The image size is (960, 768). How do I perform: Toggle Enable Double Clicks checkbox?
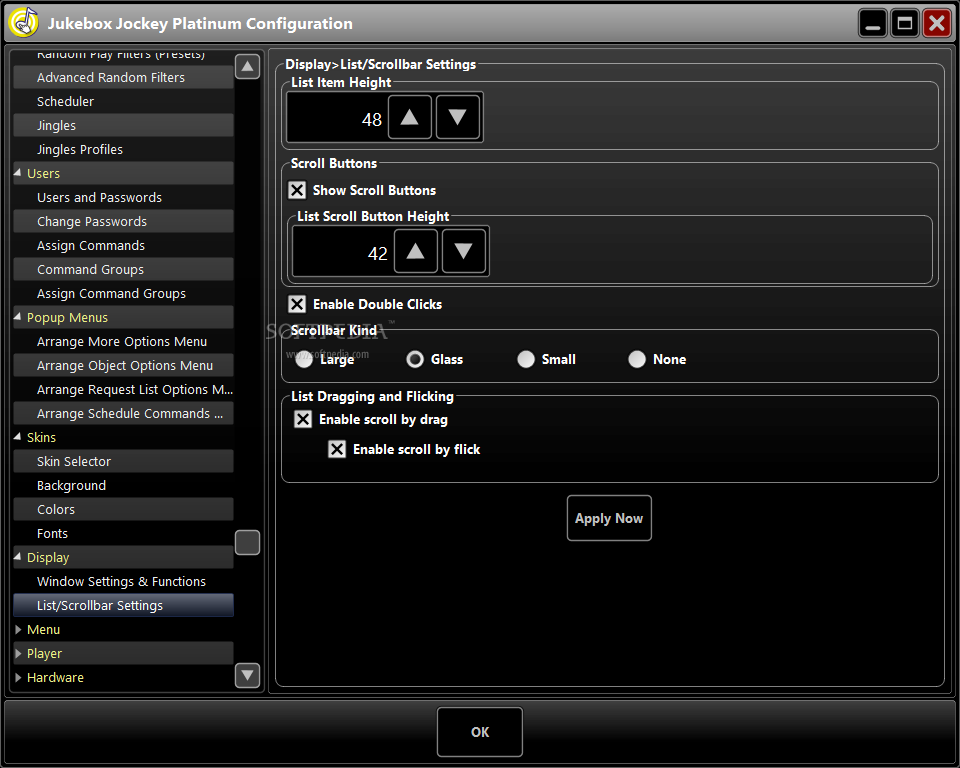pyautogui.click(x=297, y=304)
